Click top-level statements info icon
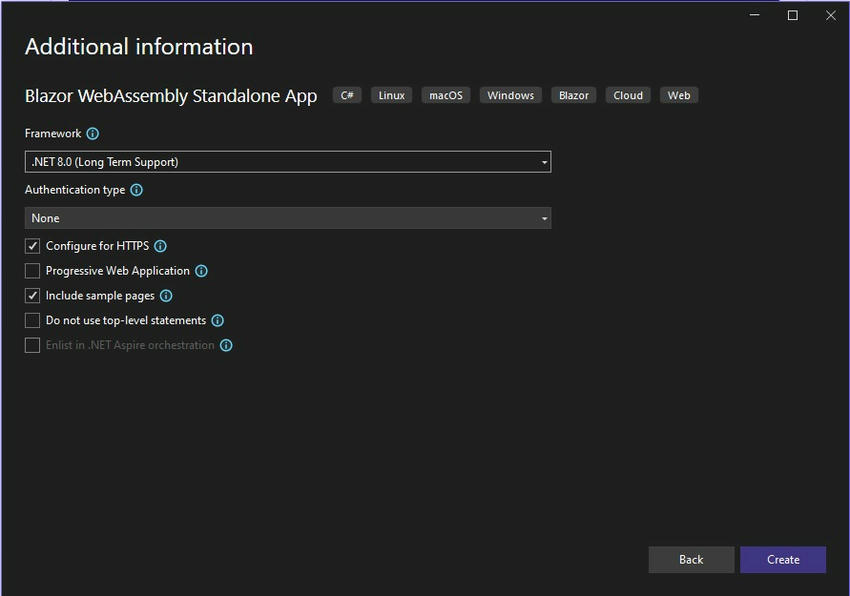 pyautogui.click(x=218, y=321)
